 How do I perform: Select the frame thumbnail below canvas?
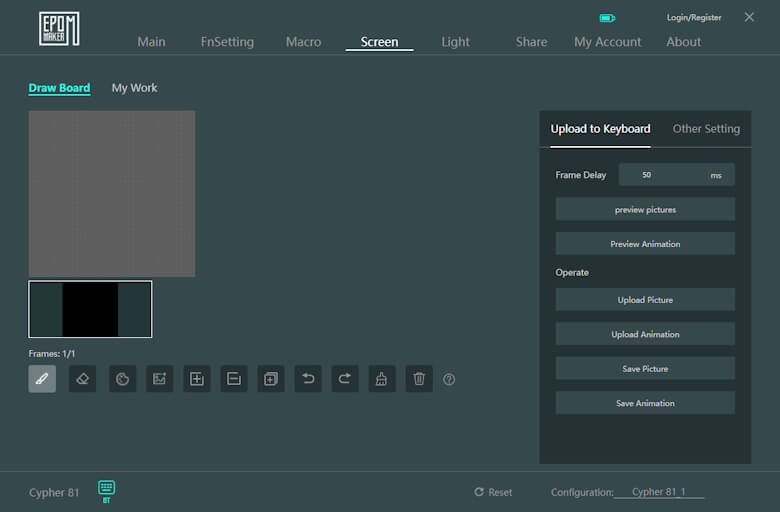point(90,309)
